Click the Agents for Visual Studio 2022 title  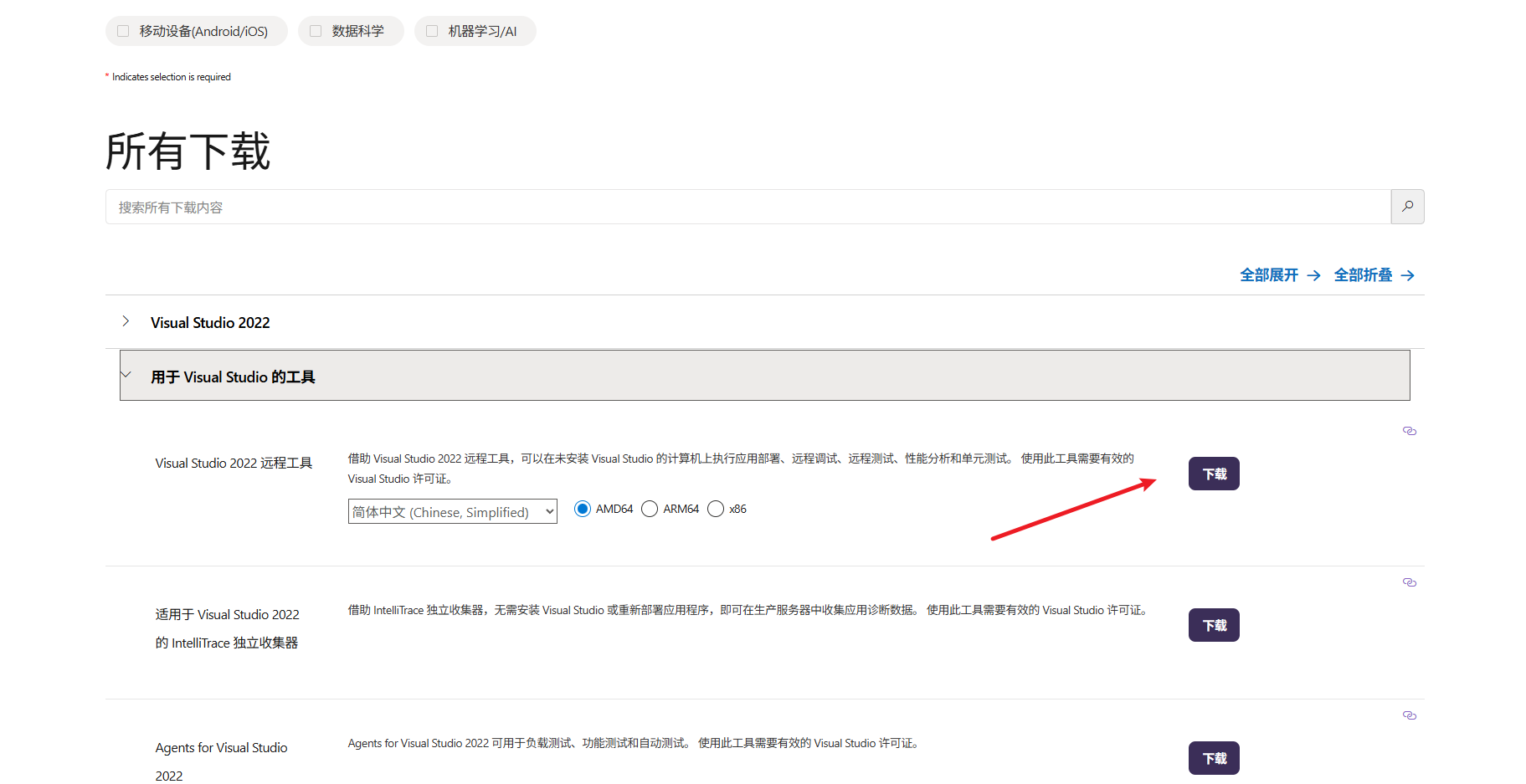(221, 761)
